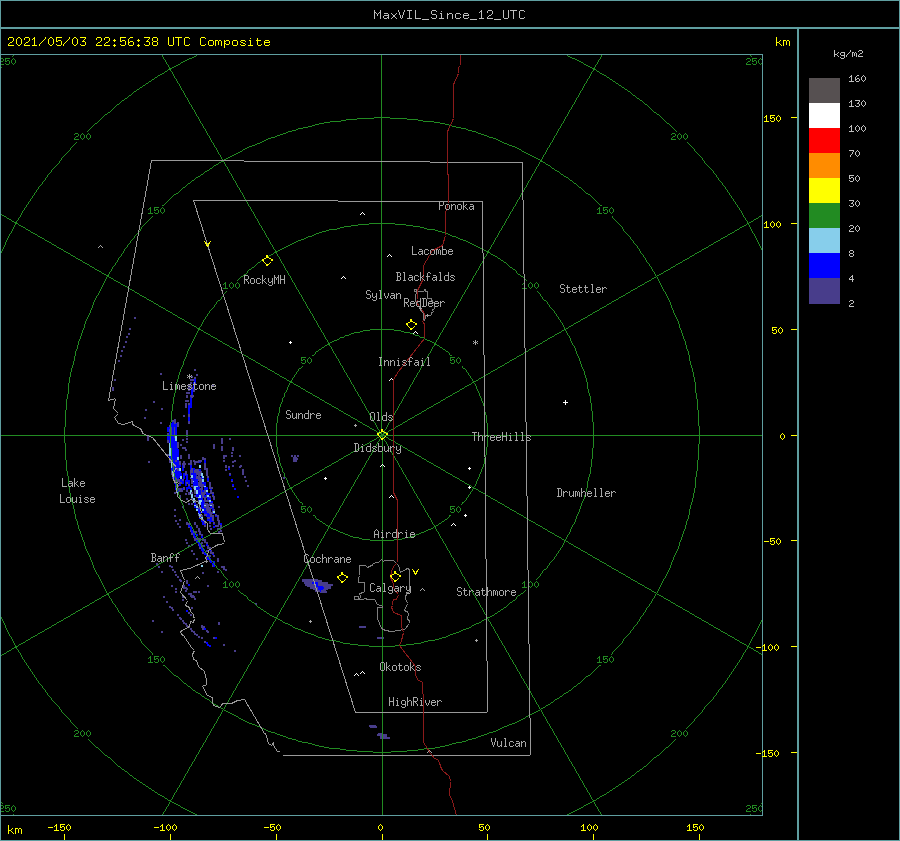Viewport: 900px width, 841px height.
Task: Click the Strathmore town label
Action: point(486,592)
